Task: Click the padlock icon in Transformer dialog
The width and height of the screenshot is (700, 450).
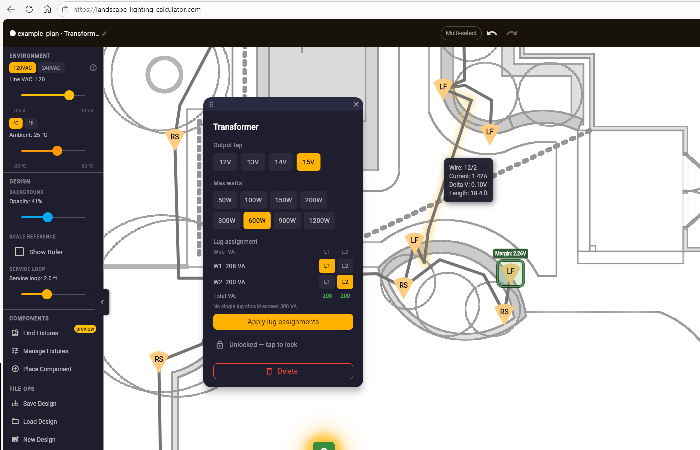Action: pos(220,345)
